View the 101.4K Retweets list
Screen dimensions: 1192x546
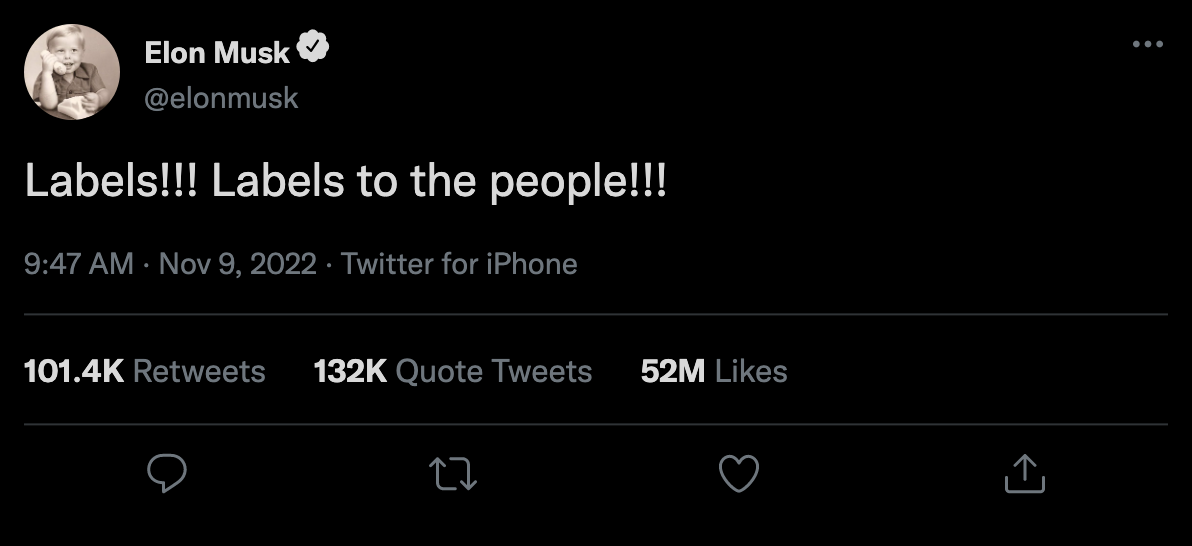click(x=144, y=372)
